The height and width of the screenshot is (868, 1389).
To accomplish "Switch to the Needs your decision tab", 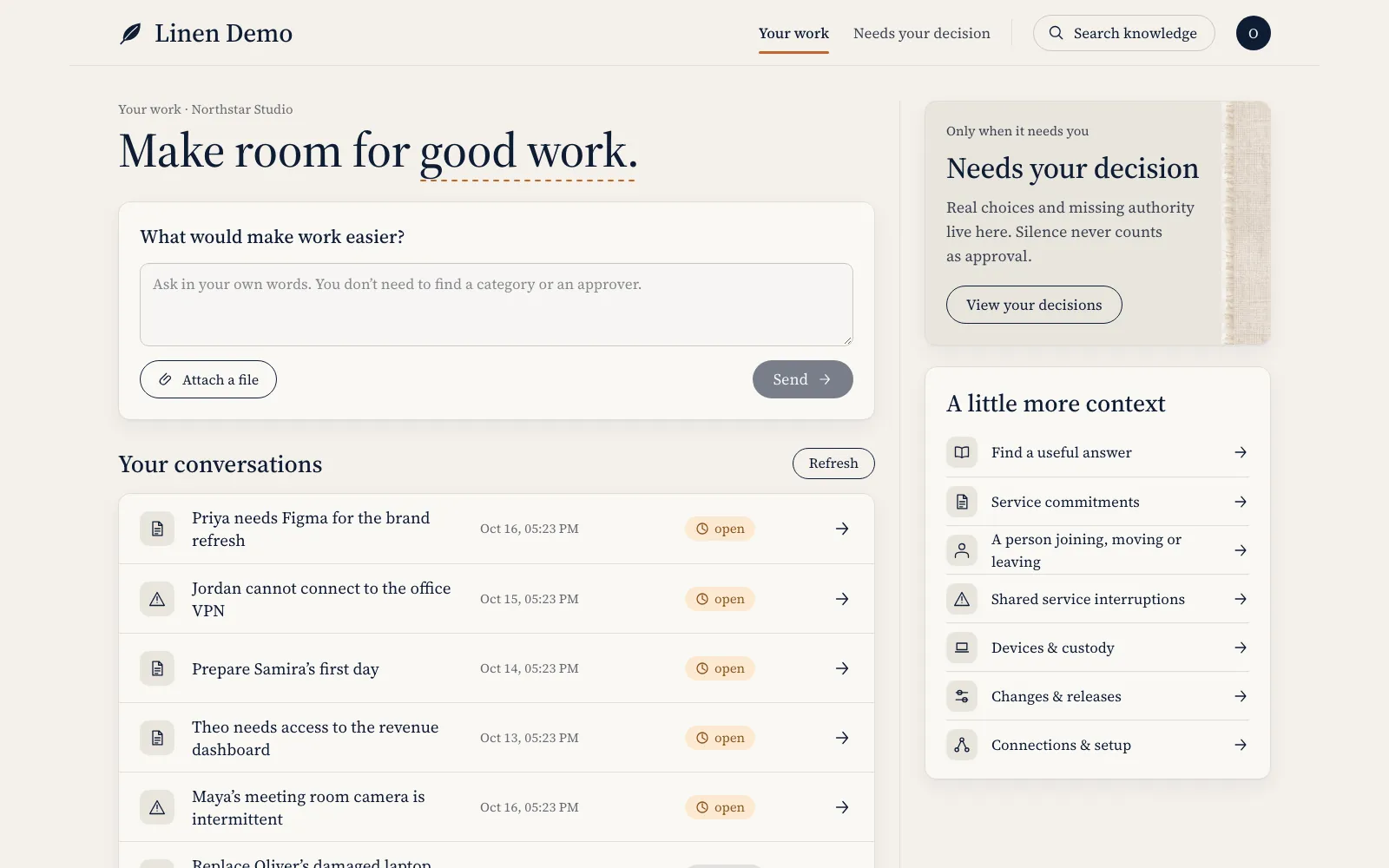I will 921,33.
